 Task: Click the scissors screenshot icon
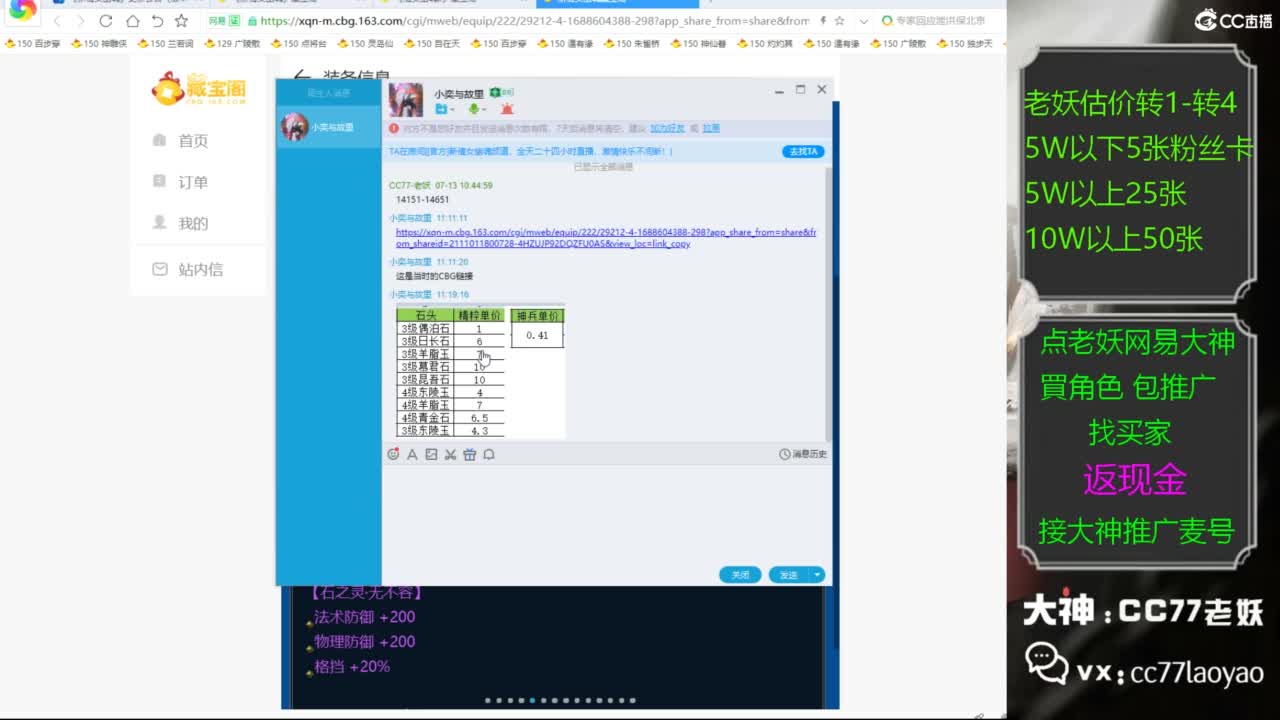click(x=450, y=454)
